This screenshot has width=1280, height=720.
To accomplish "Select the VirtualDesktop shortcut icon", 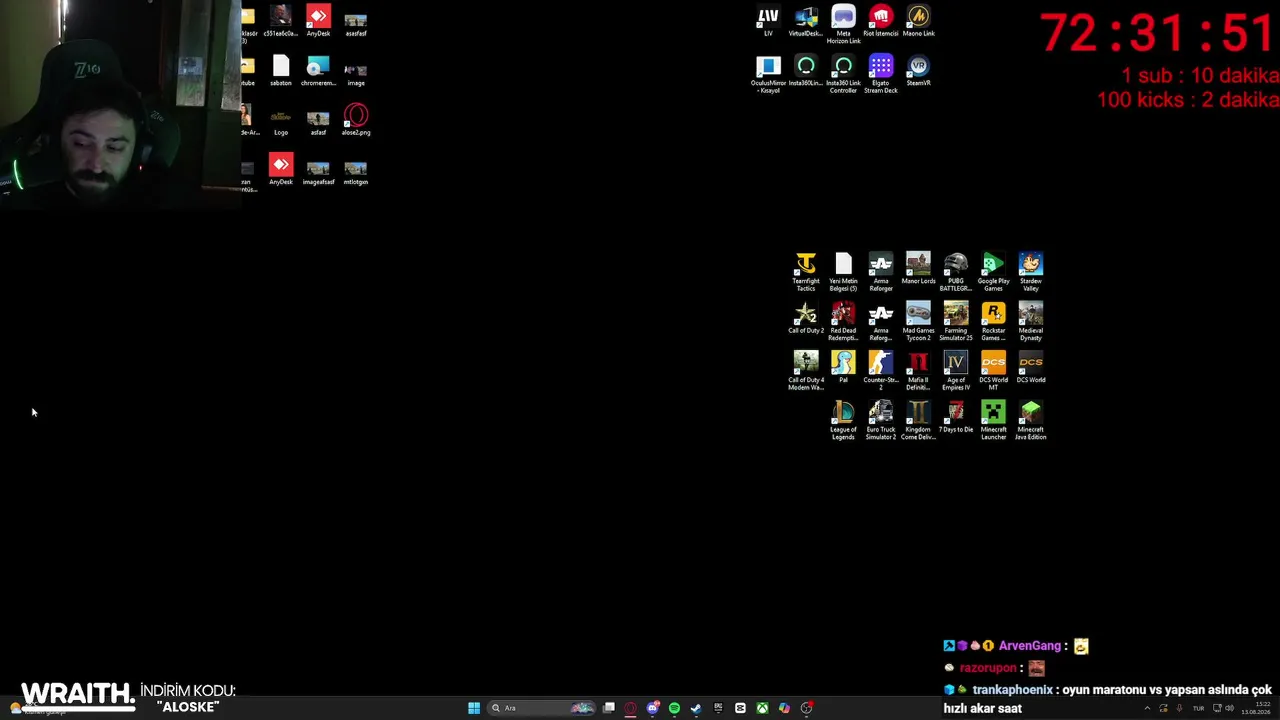I will 806,22.
